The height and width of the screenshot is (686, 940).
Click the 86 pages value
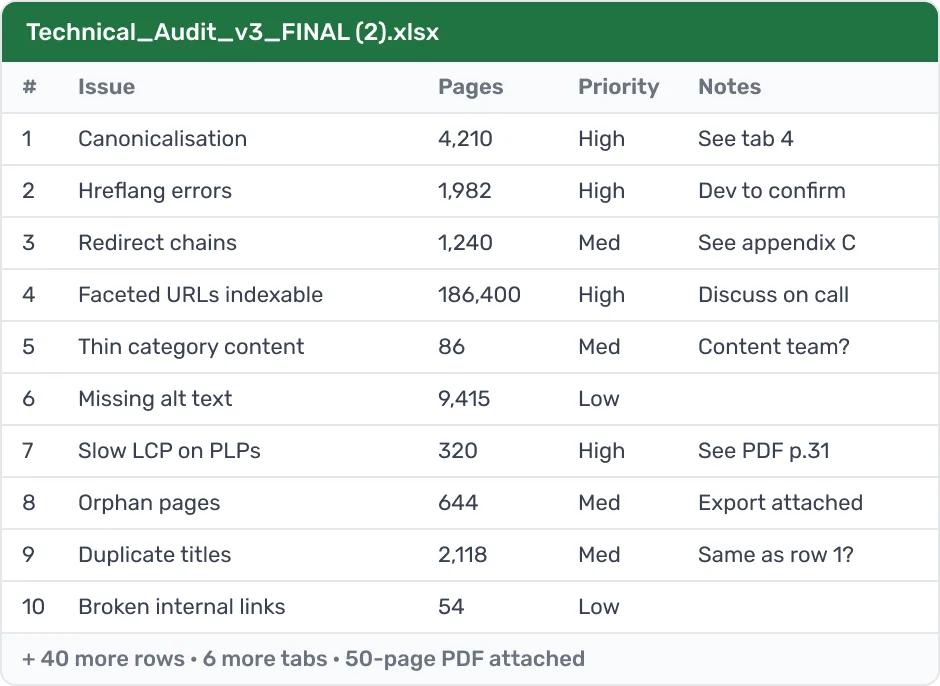pos(451,347)
